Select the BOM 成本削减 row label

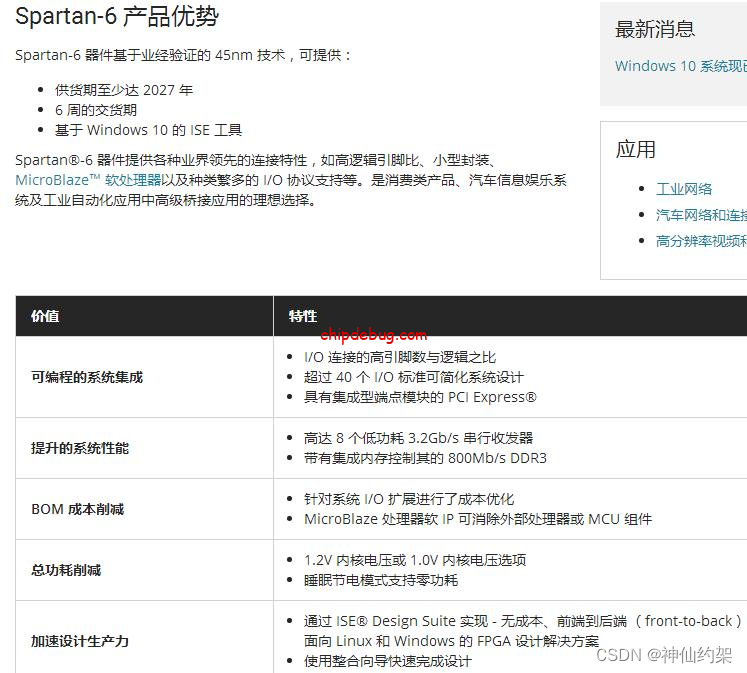click(78, 509)
